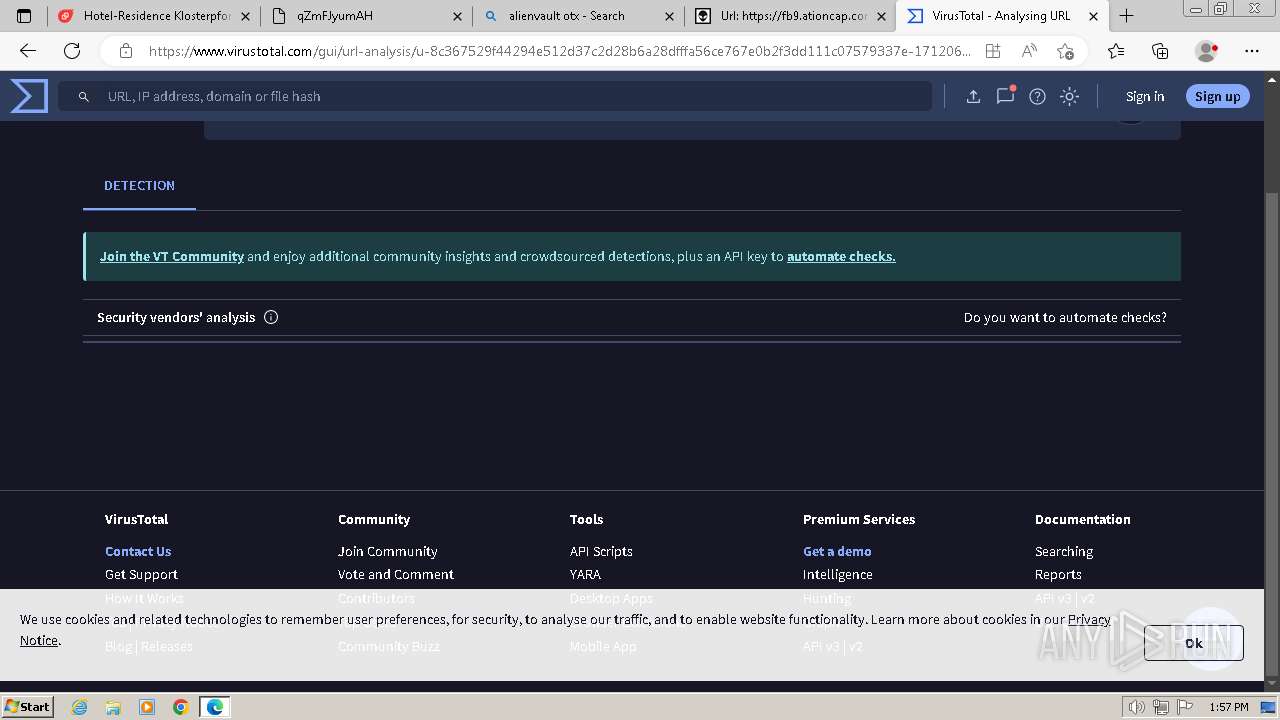This screenshot has width=1280, height=720.
Task: Open the browser profile avatar
Action: (x=1207, y=51)
